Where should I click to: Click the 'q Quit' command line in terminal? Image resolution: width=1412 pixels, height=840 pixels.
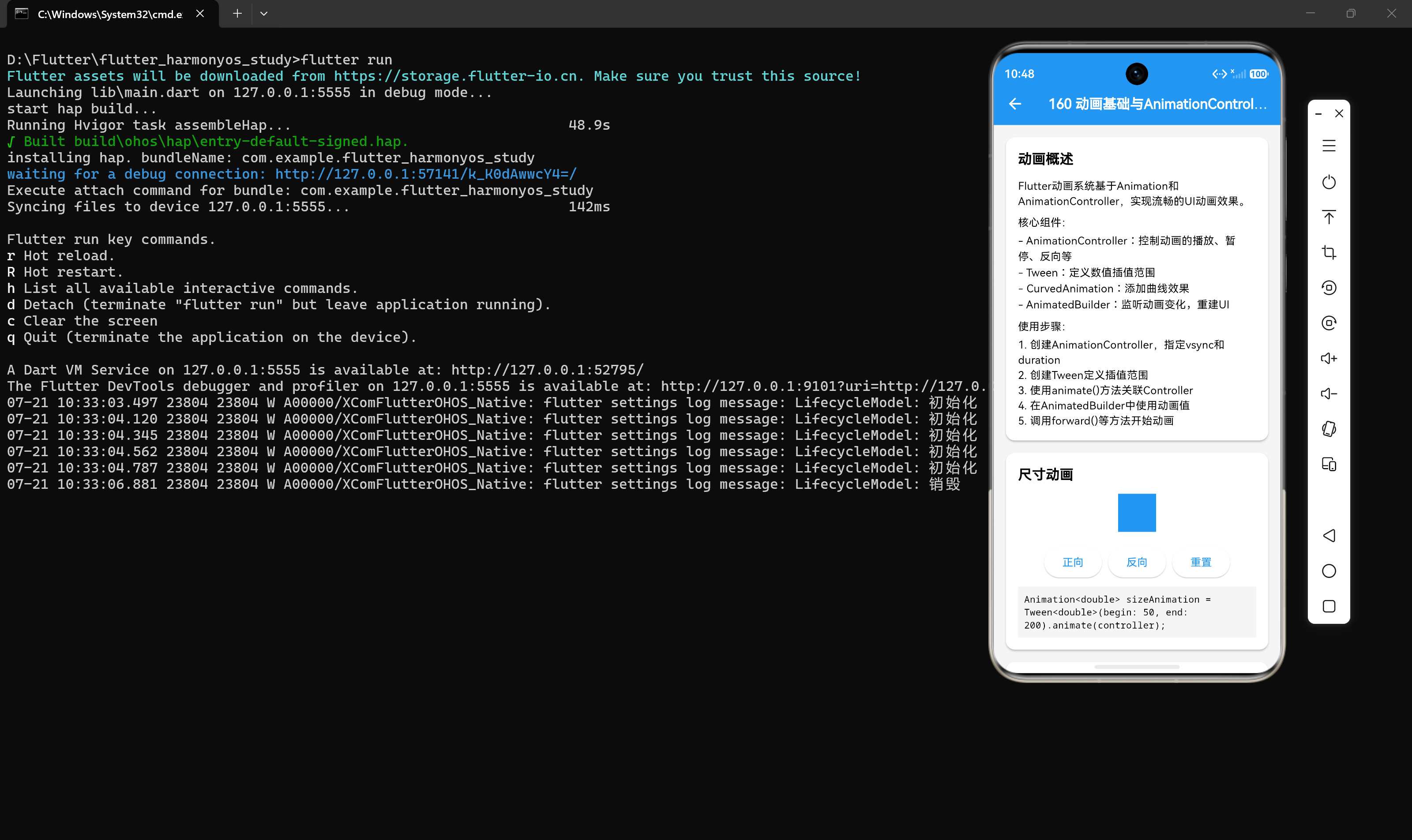[212, 337]
